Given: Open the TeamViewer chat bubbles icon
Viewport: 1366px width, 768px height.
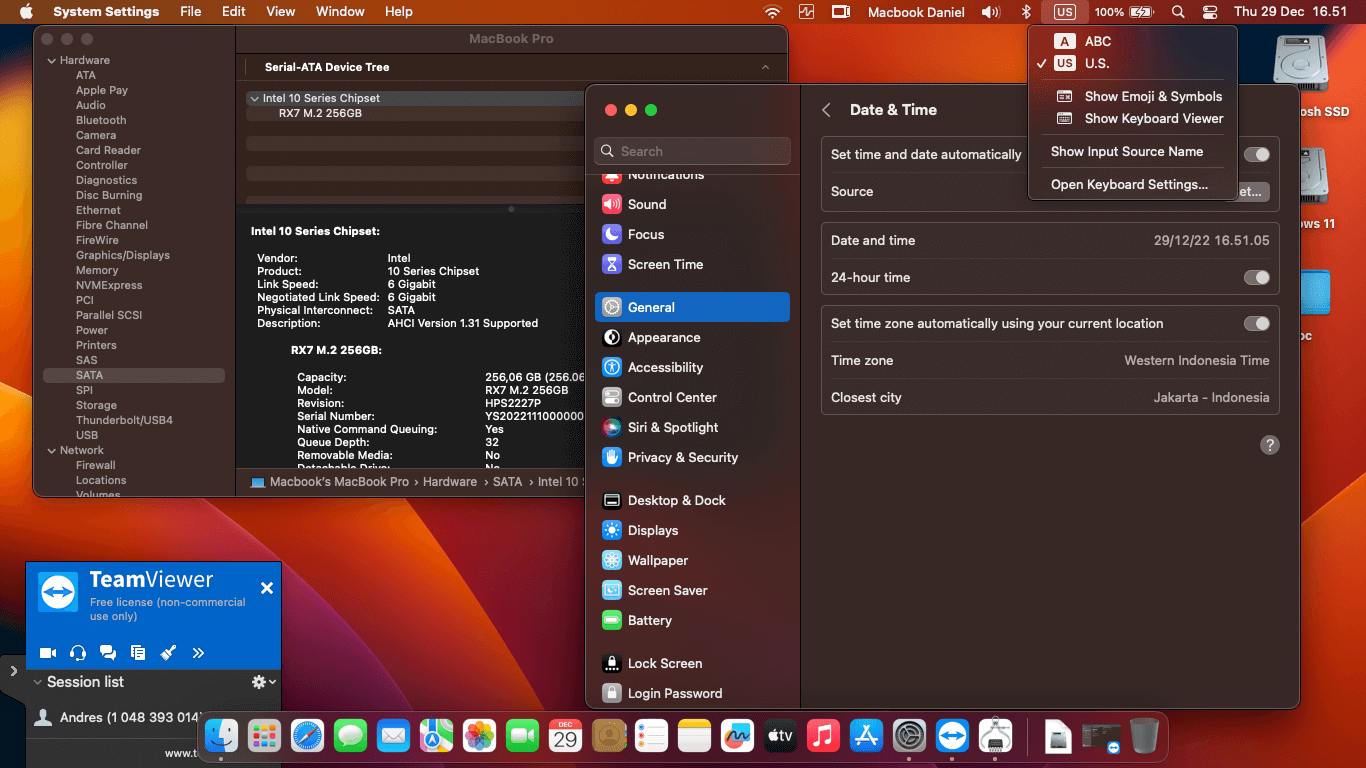Looking at the screenshot, I should click(x=108, y=653).
